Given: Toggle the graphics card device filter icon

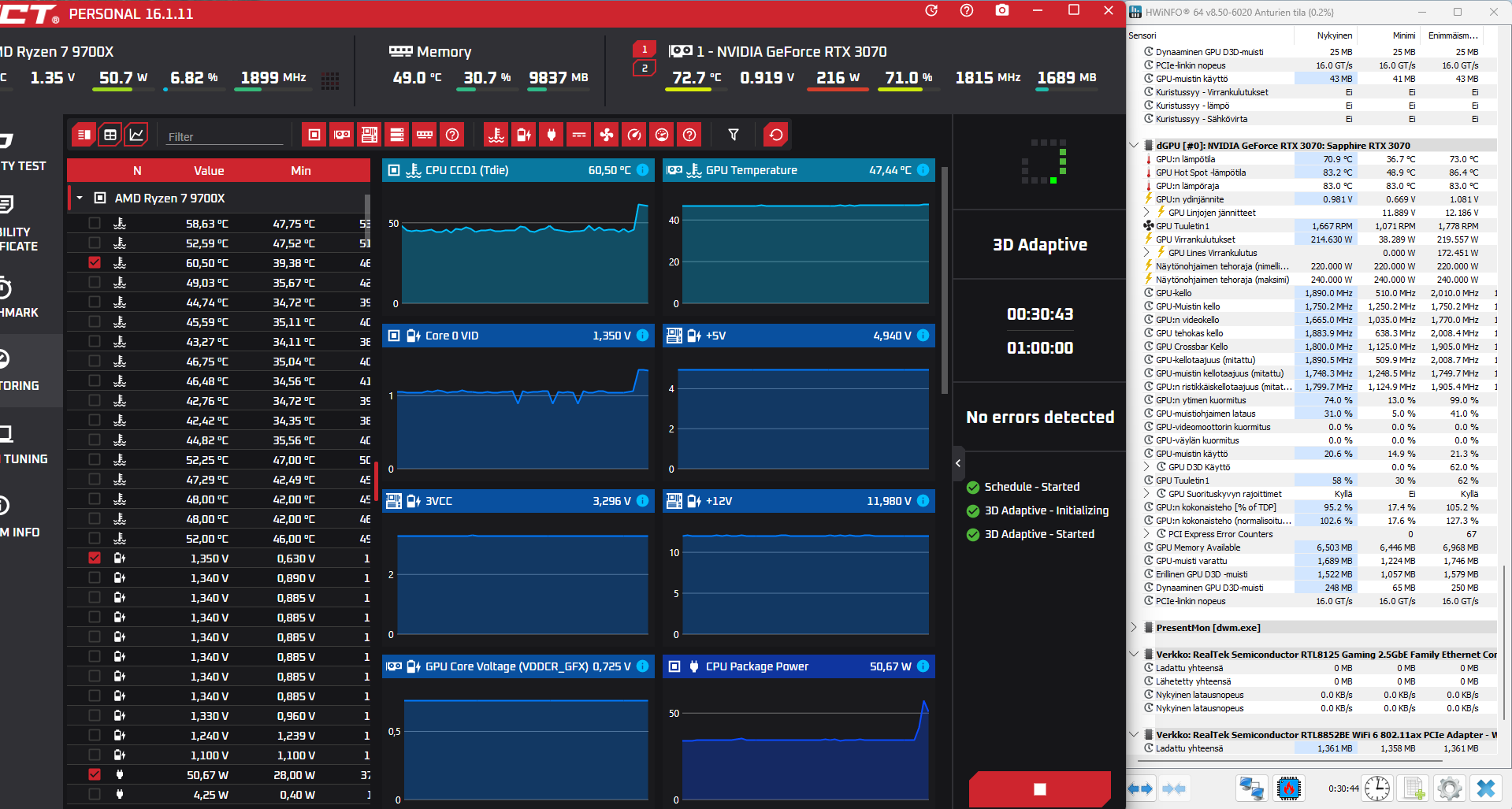Looking at the screenshot, I should tap(342, 135).
